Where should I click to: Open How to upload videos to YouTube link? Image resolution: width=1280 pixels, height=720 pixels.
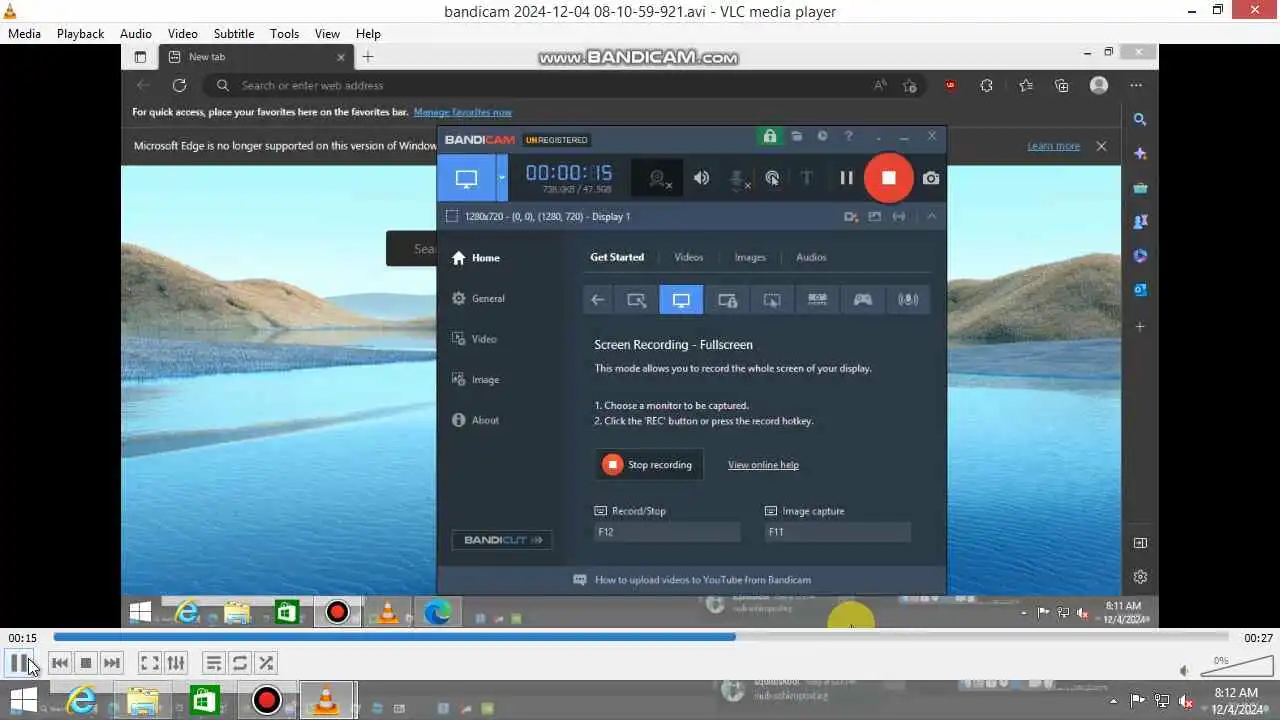tap(702, 580)
